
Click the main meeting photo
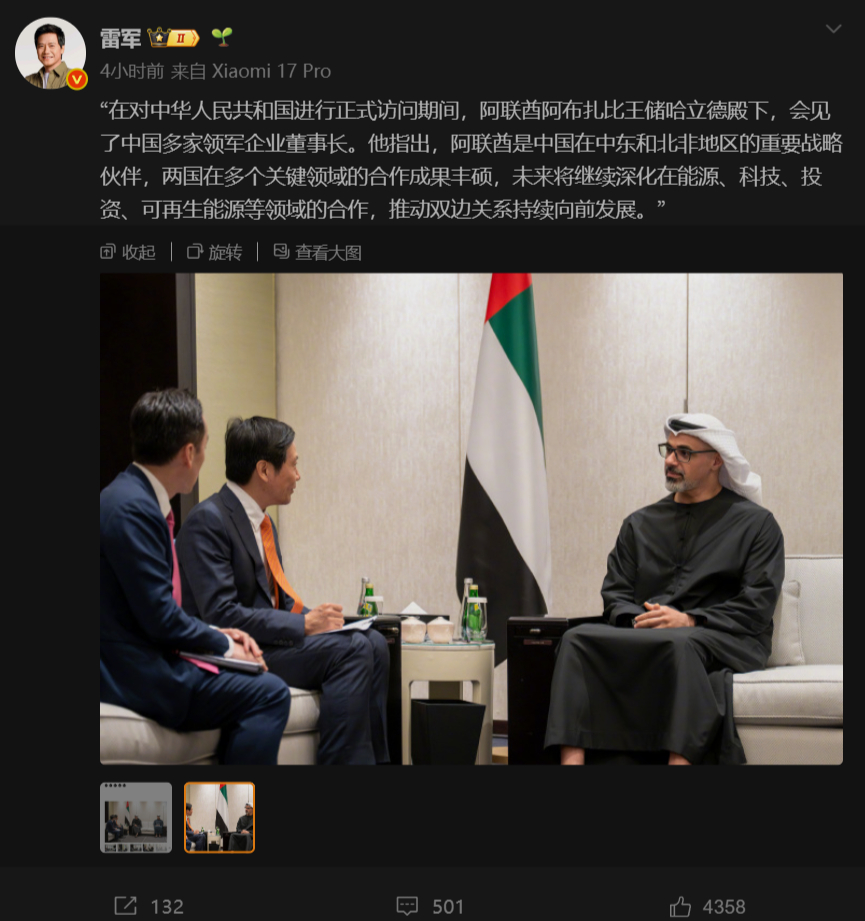[x=471, y=519]
